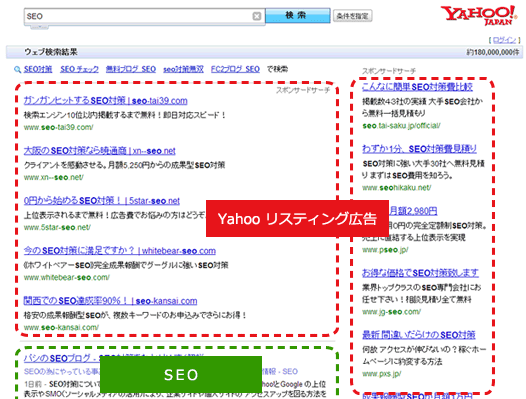
Task: Open the seo-kansai.com ad title
Action: coord(110,301)
